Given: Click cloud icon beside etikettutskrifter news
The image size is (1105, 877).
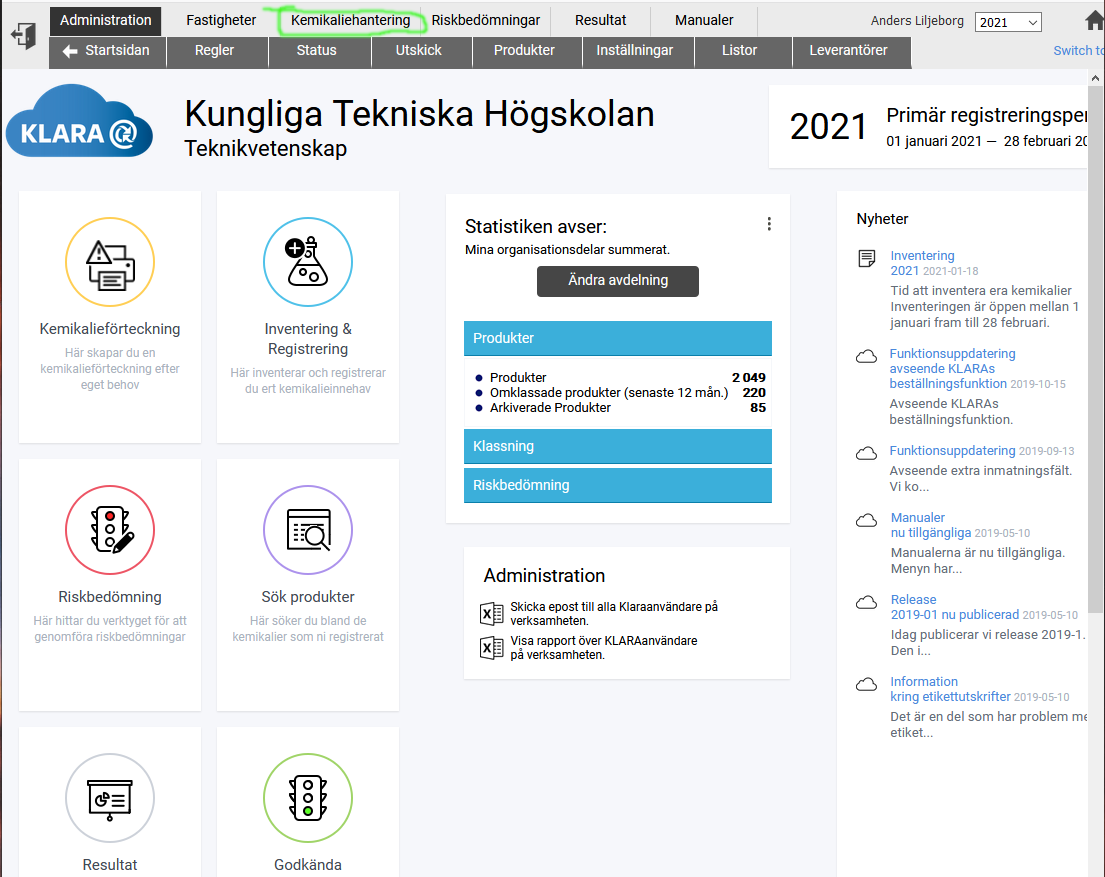Looking at the screenshot, I should (x=866, y=685).
